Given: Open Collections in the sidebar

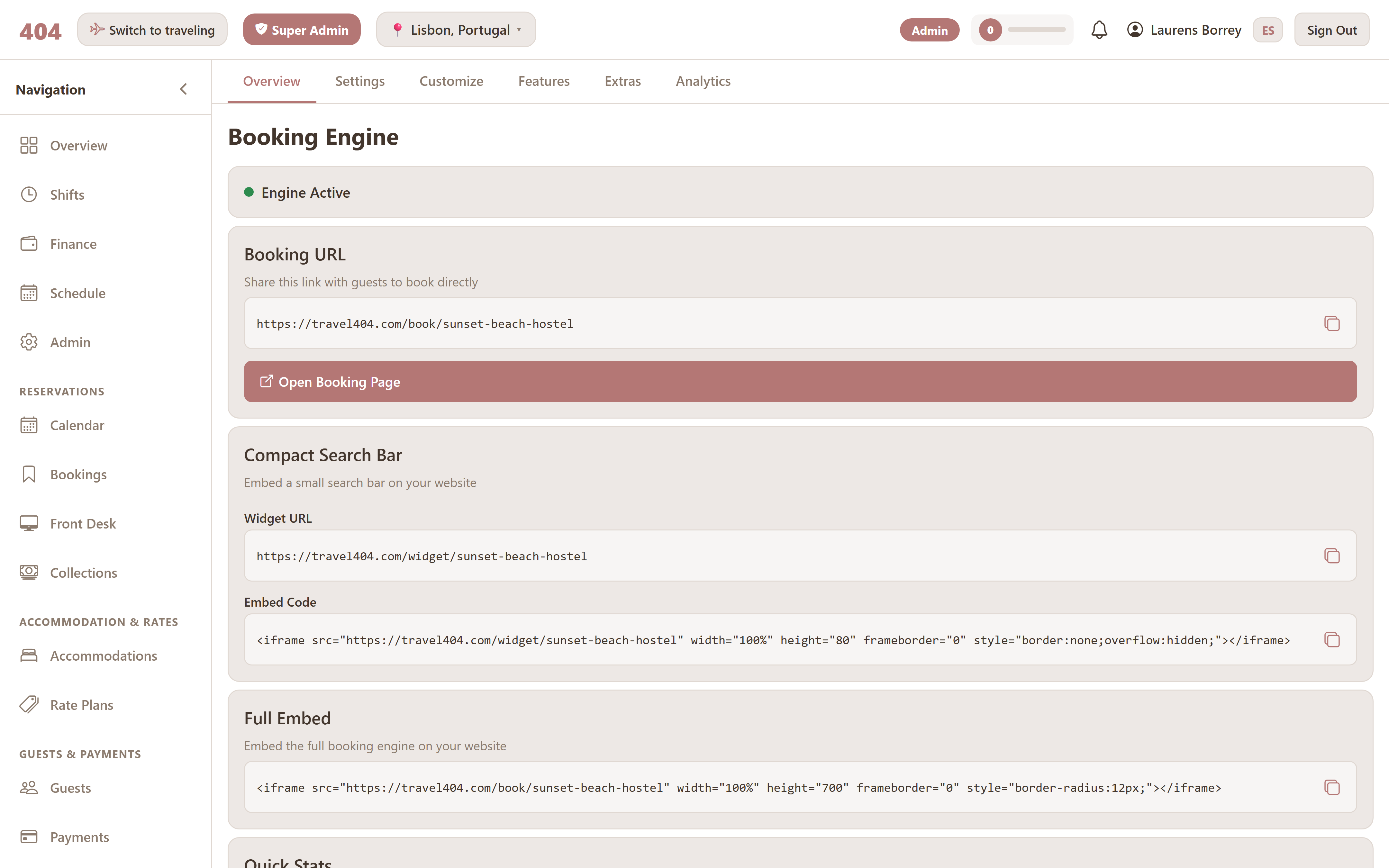Looking at the screenshot, I should 105,572.
